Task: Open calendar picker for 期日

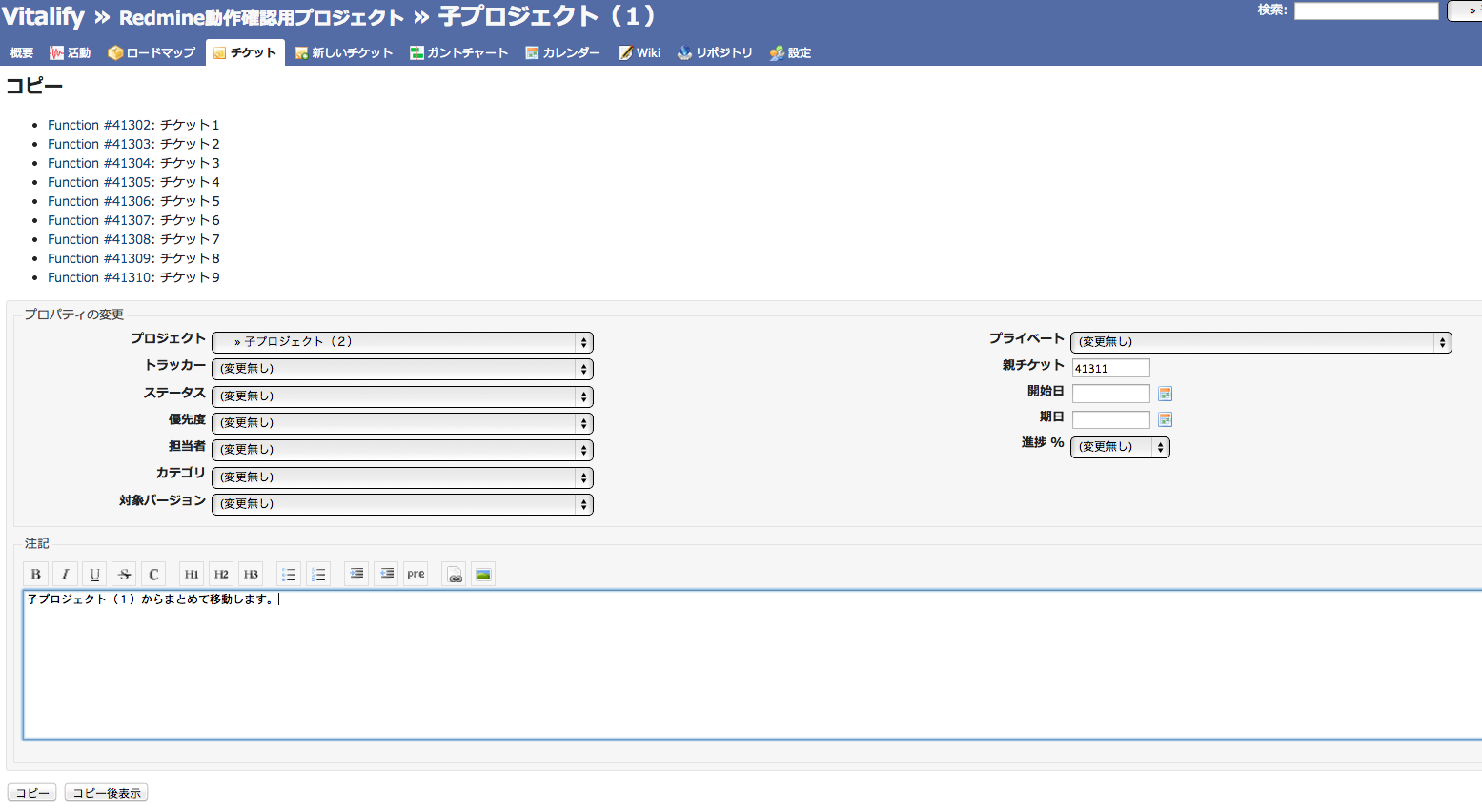Action: 1165,419
